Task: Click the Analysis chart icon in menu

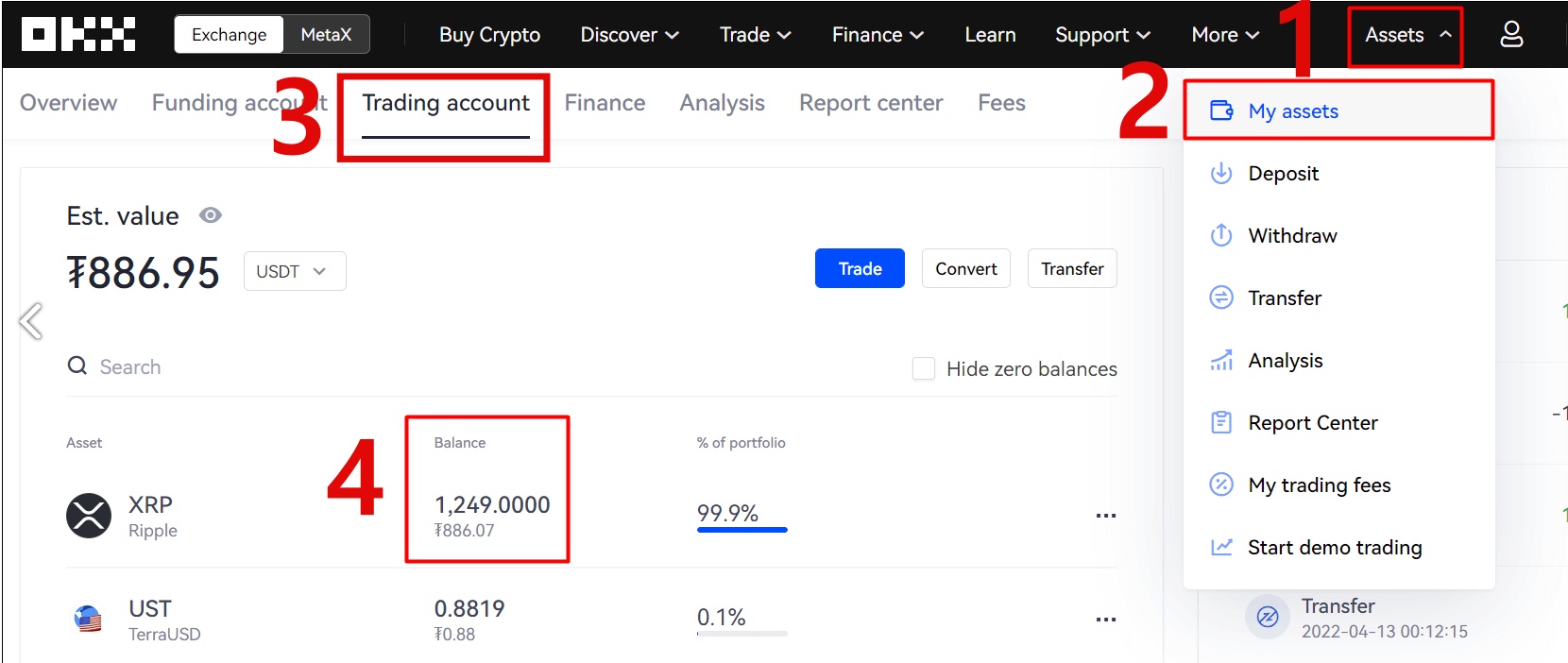Action: 1221,360
